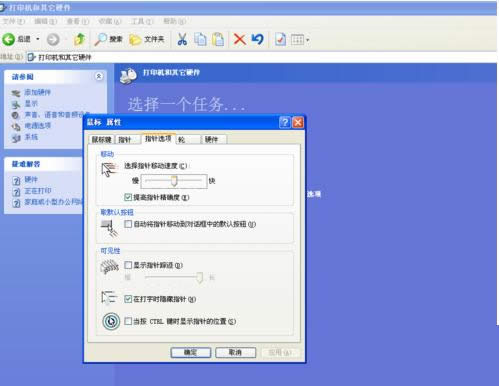Click the Cancel button in dialog
Screen dimensions: 499x386
(236, 352)
